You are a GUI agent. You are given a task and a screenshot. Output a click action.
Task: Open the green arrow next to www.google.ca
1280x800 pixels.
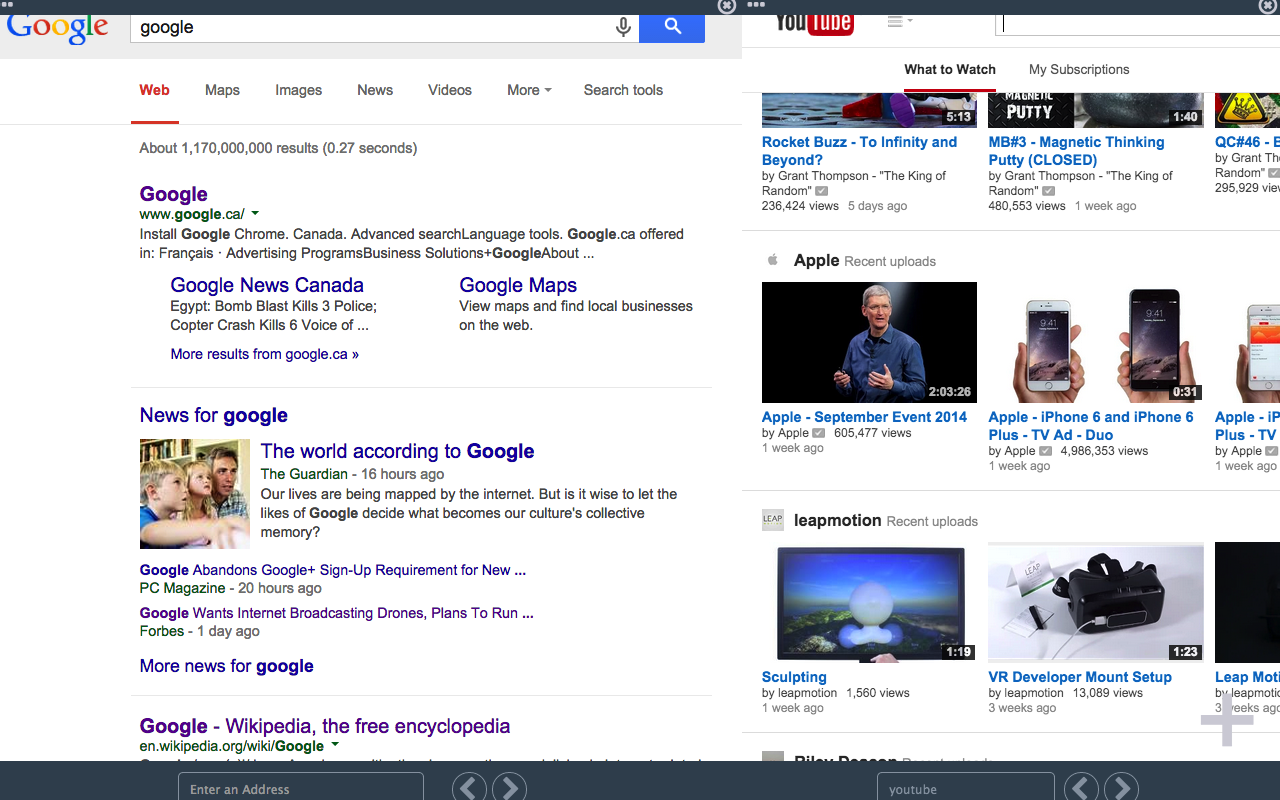click(x=255, y=213)
